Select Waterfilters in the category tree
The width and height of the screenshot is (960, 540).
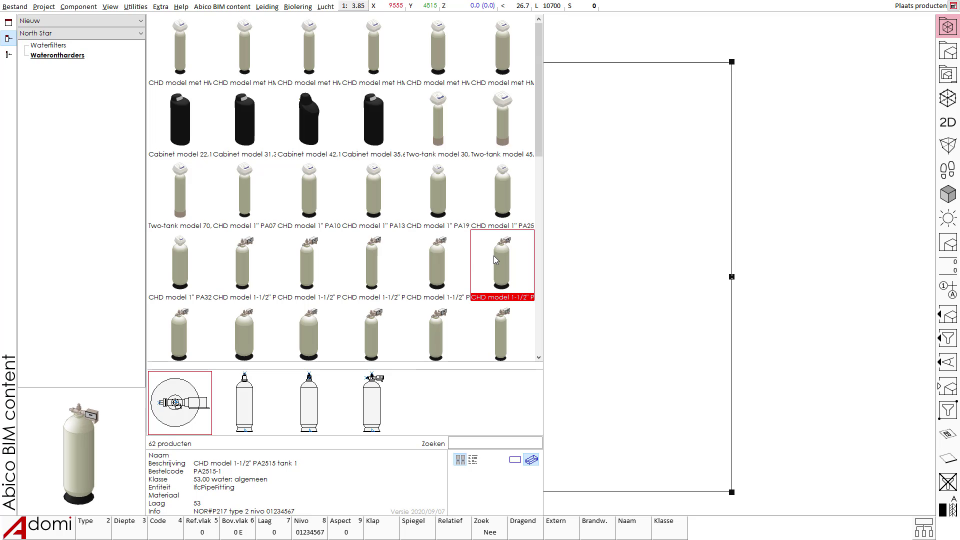[x=48, y=46]
